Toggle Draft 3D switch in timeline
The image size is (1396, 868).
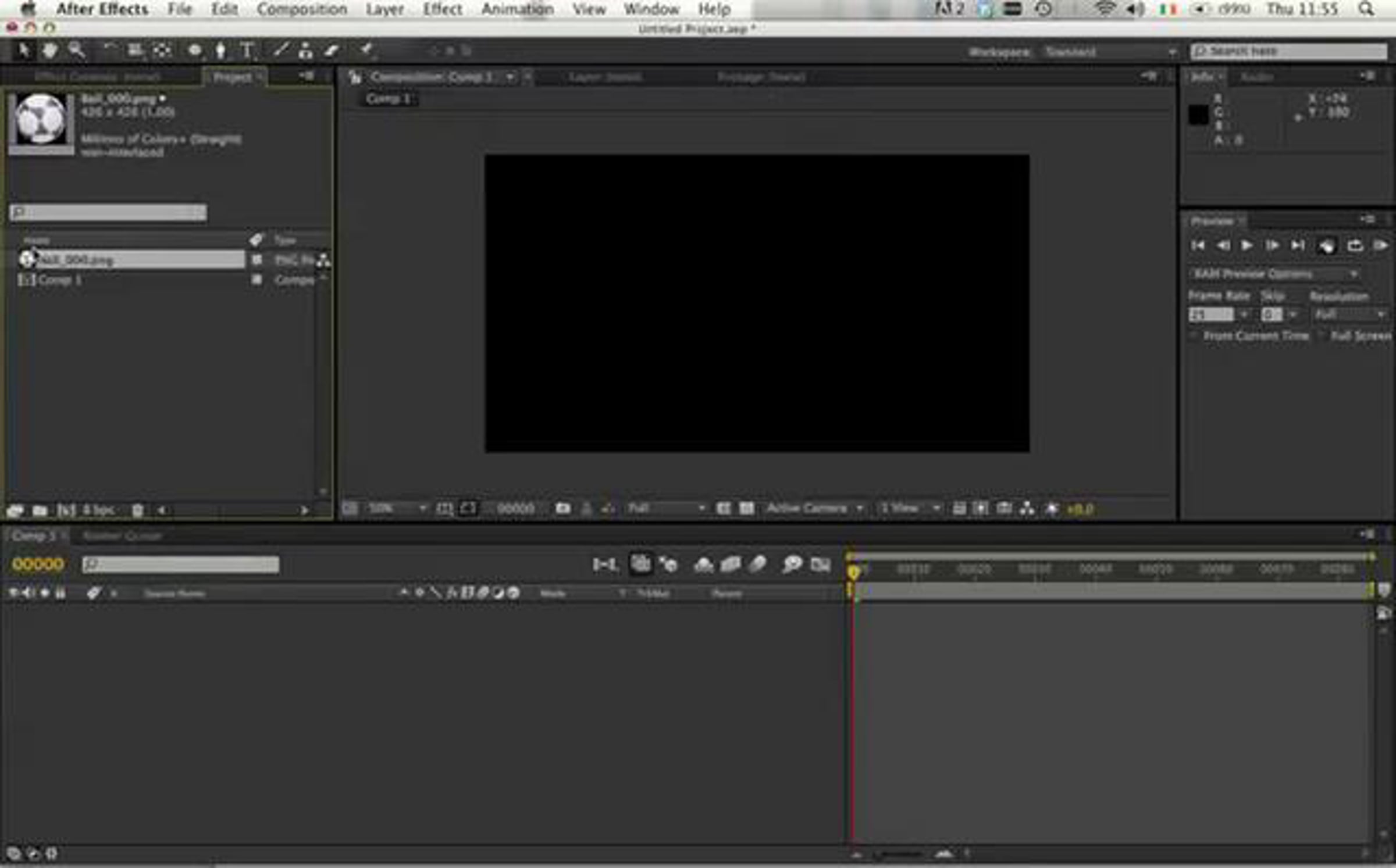click(668, 564)
